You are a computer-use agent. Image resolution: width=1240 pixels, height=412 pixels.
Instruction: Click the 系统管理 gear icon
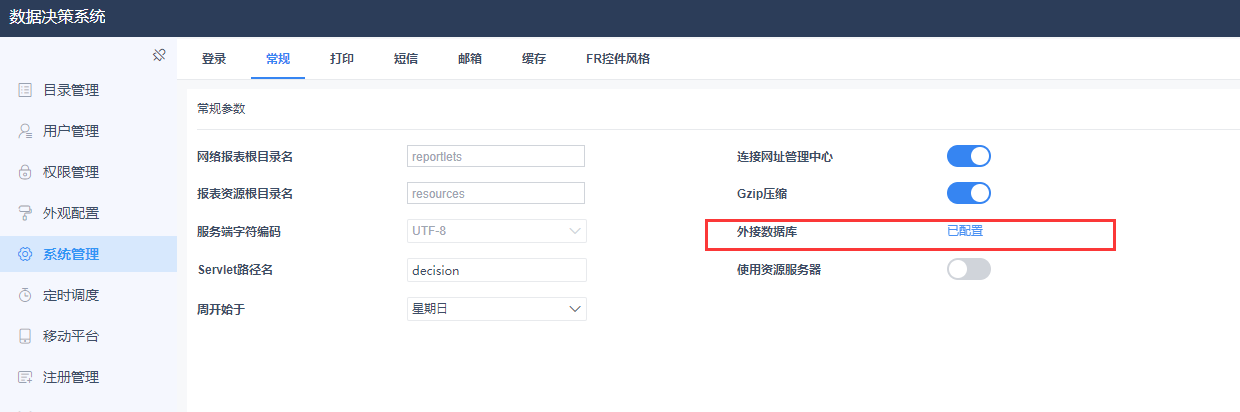tap(25, 254)
